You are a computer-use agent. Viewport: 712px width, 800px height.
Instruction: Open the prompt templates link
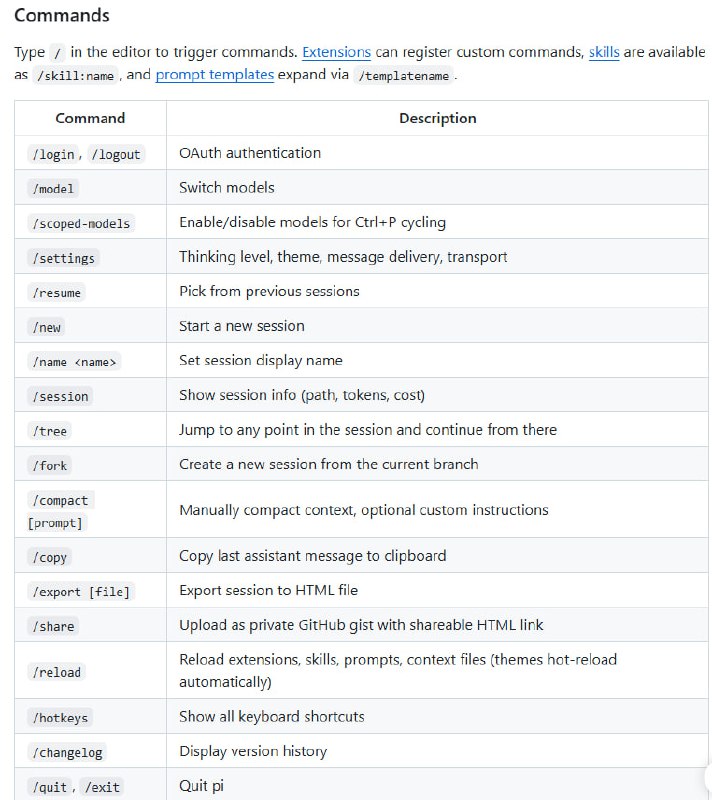pyautogui.click(x=214, y=74)
